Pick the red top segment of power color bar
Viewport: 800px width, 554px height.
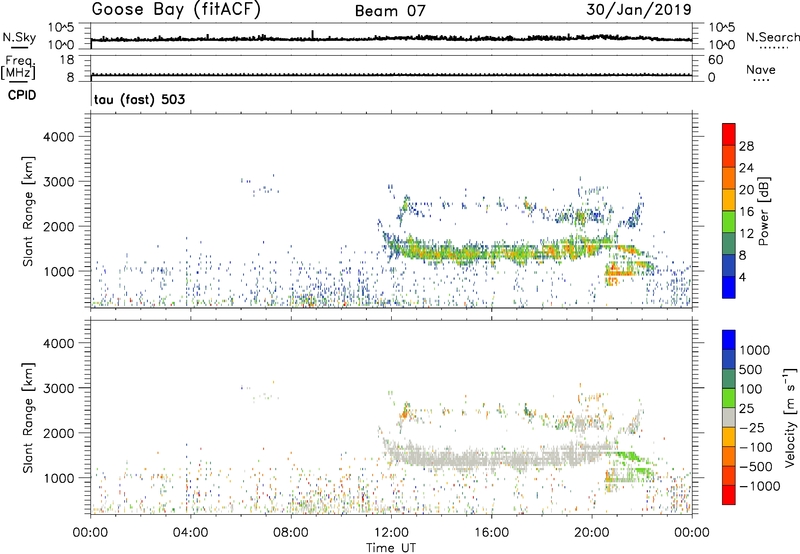[729, 134]
